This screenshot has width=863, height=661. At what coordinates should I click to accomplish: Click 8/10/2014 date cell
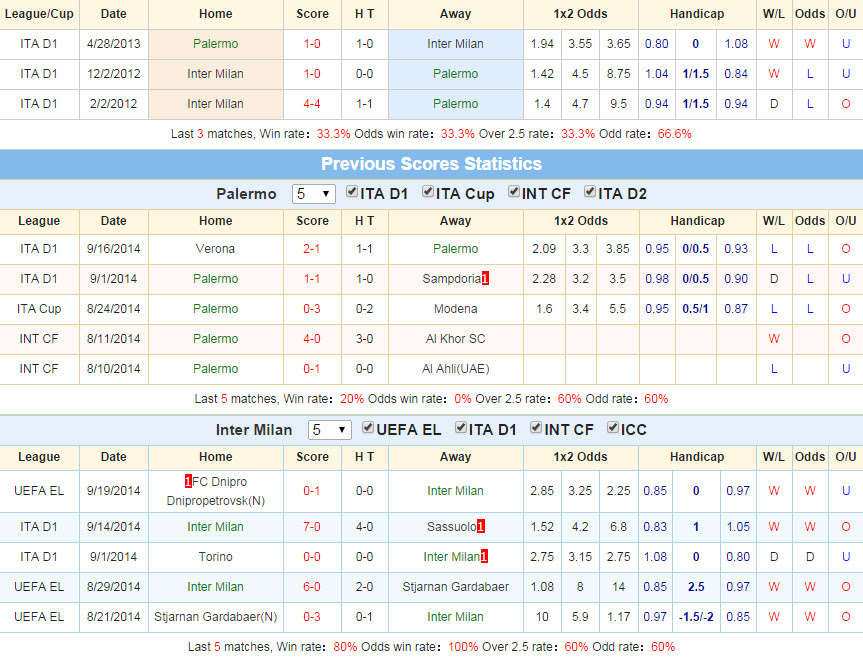click(113, 369)
